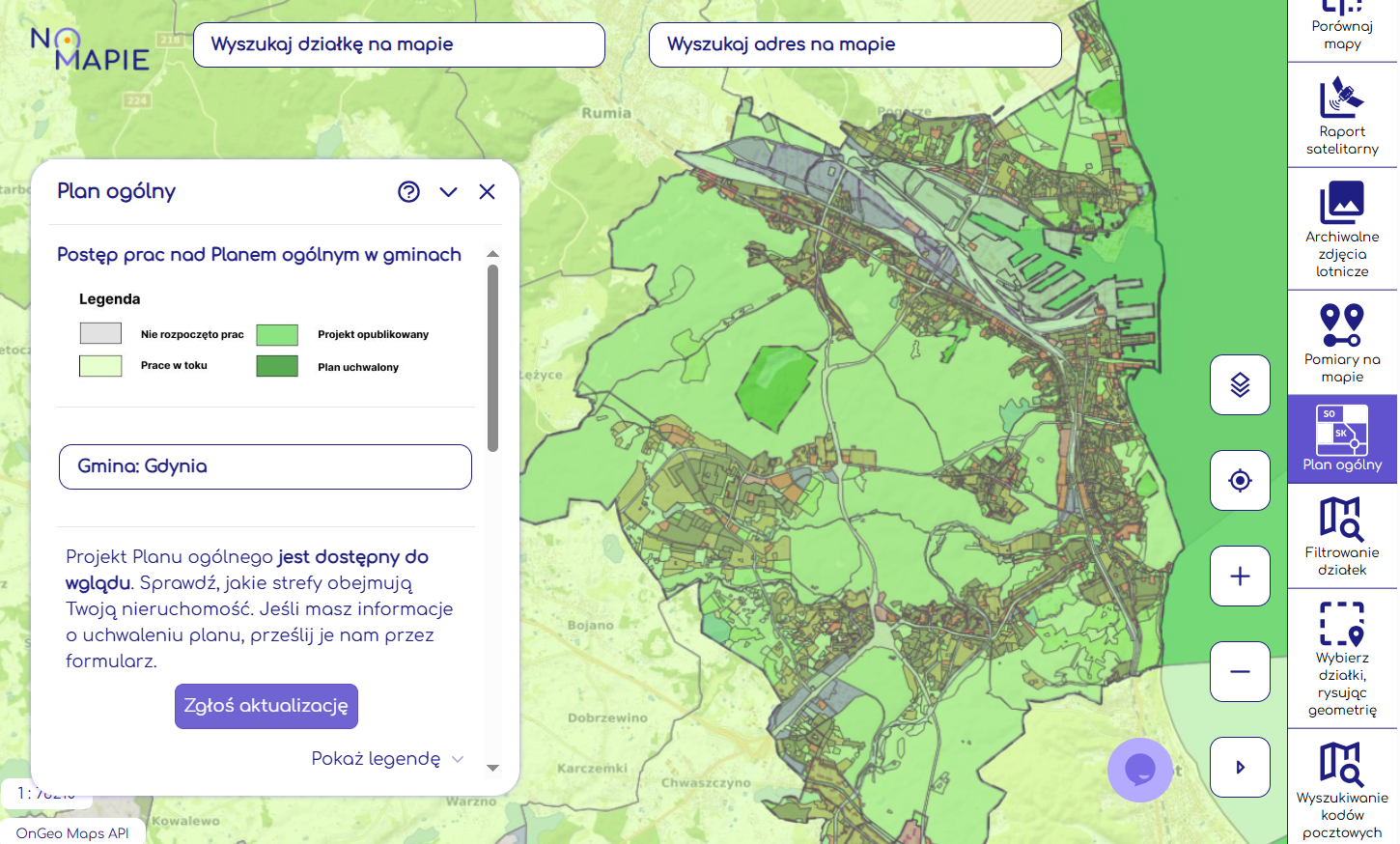Screen dimensions: 1400x844
Task: Toggle the Plan ogólny sidebar tool
Action: click(x=1342, y=438)
